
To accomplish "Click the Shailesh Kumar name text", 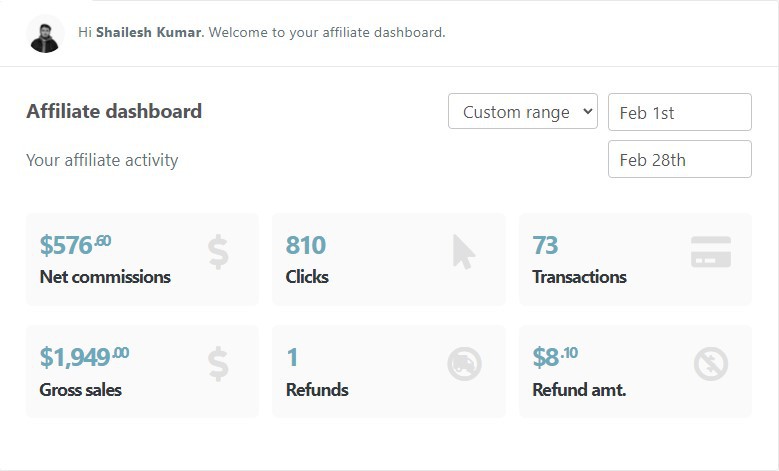I will [x=149, y=32].
